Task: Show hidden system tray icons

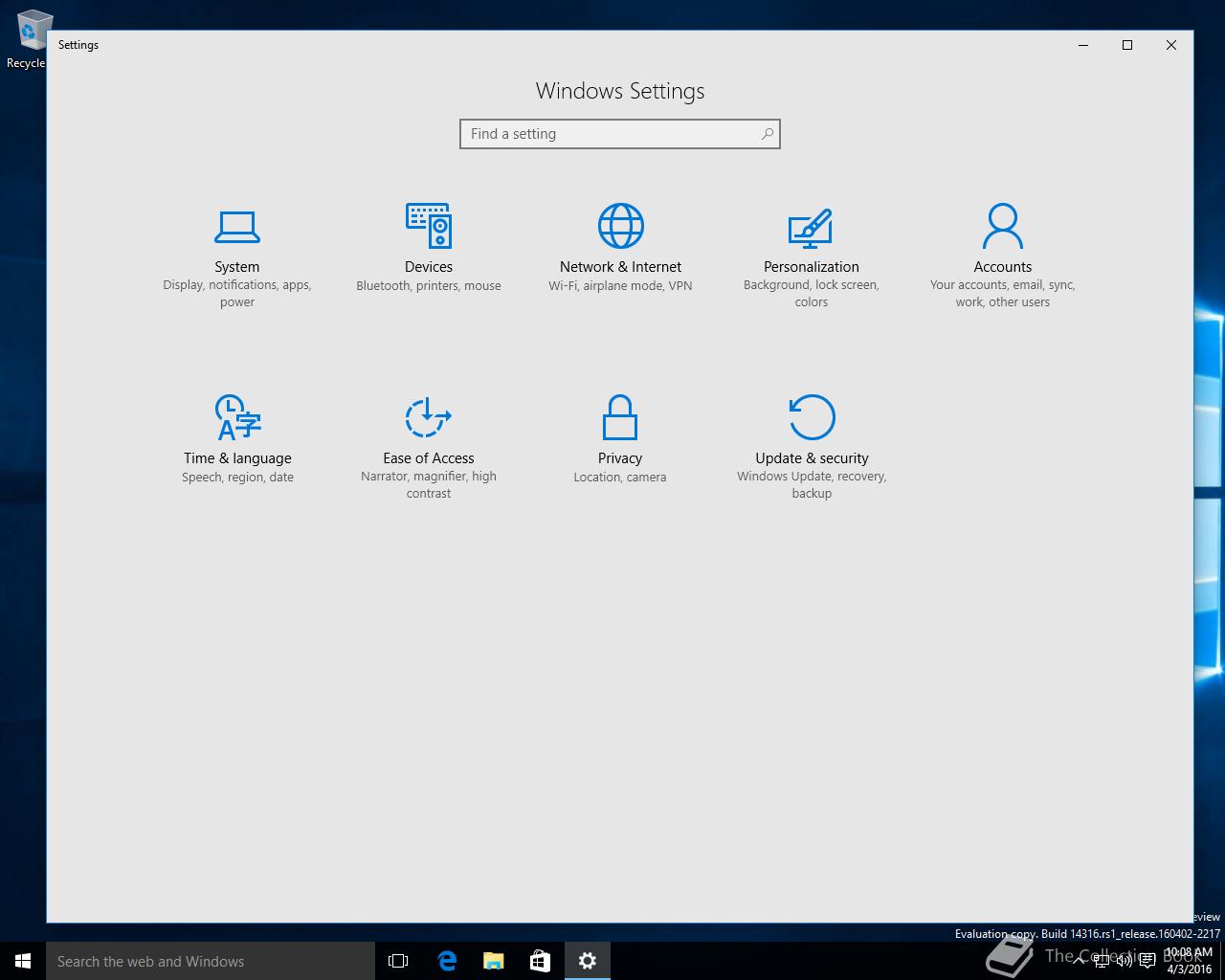Action: tap(1079, 961)
